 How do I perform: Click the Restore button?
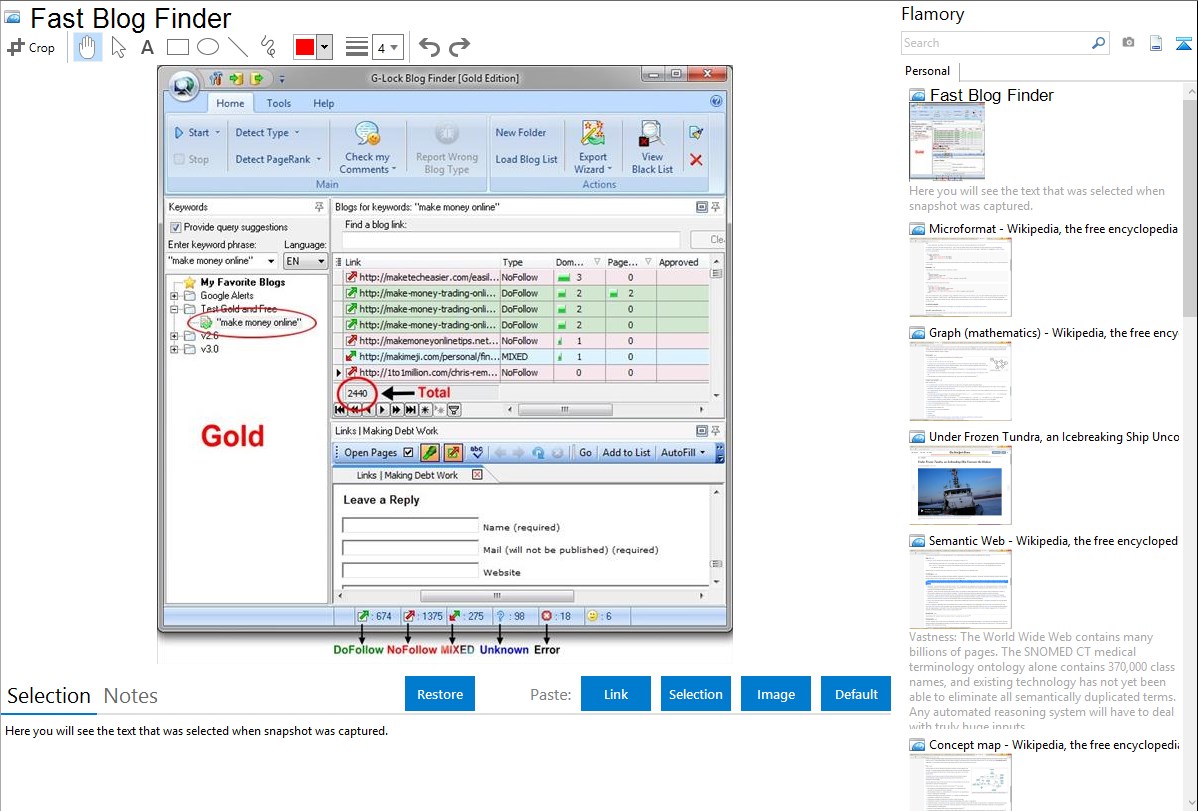coord(440,694)
